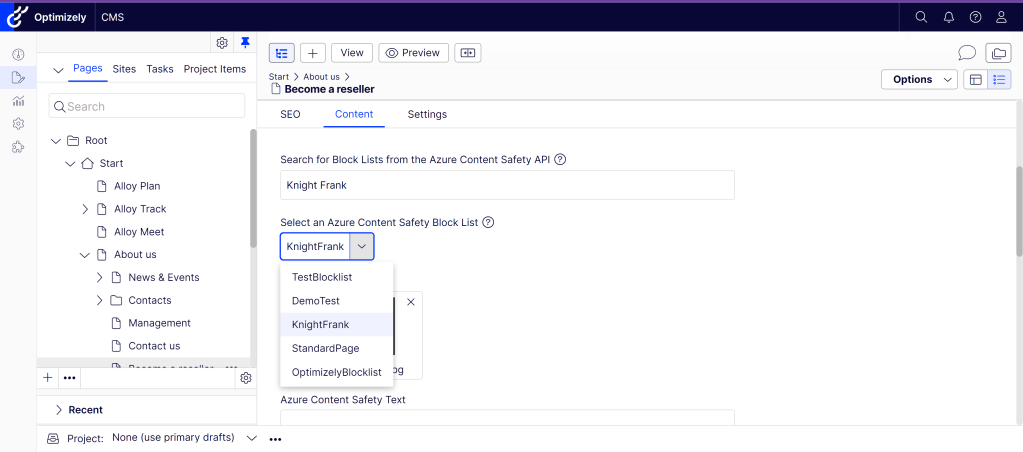The image size is (1023, 452).
Task: Collapse the About us tree node
Action: point(85,255)
